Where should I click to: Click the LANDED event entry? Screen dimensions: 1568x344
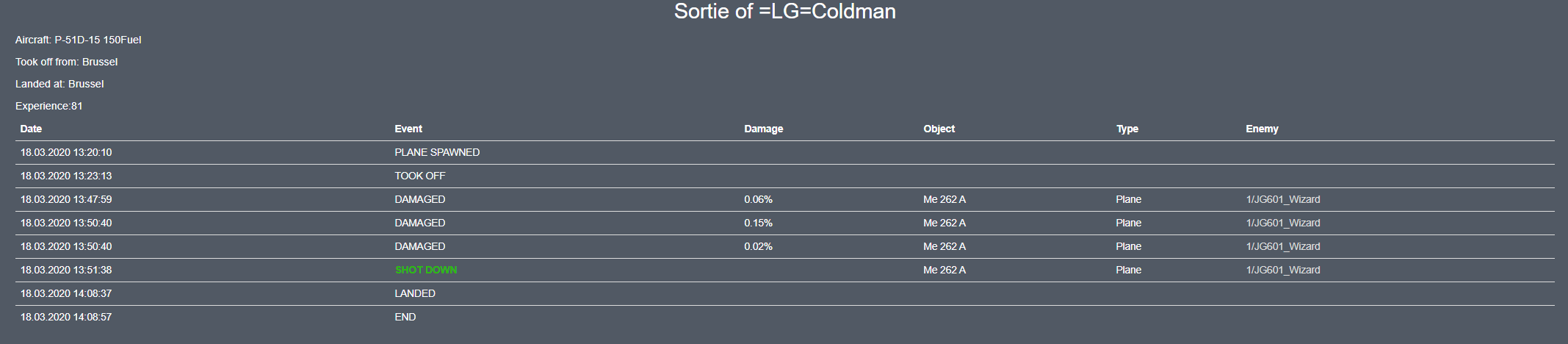[x=415, y=293]
